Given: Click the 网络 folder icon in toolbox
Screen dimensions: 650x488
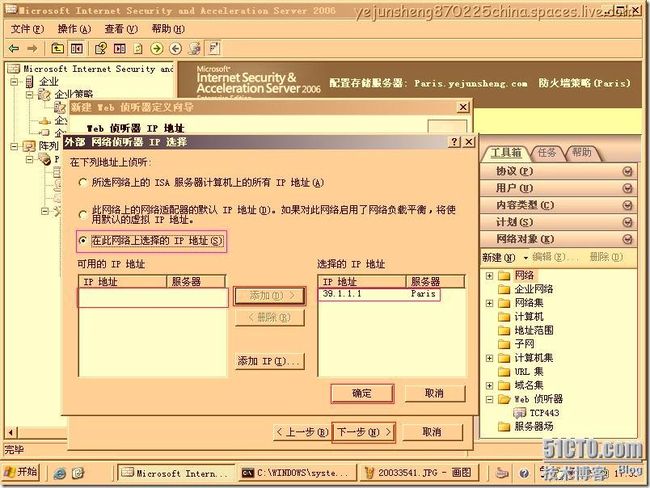Looking at the screenshot, I should tap(504, 276).
